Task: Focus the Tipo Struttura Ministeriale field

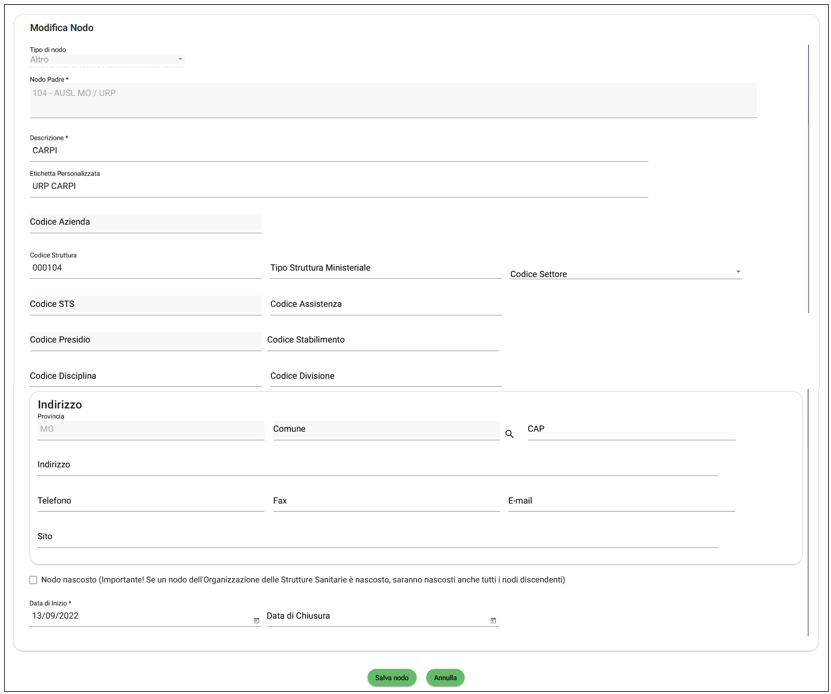Action: coord(385,268)
